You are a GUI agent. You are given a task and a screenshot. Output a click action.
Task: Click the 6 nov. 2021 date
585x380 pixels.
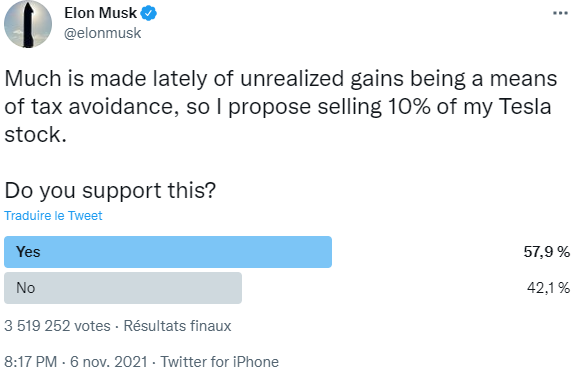[109, 362]
